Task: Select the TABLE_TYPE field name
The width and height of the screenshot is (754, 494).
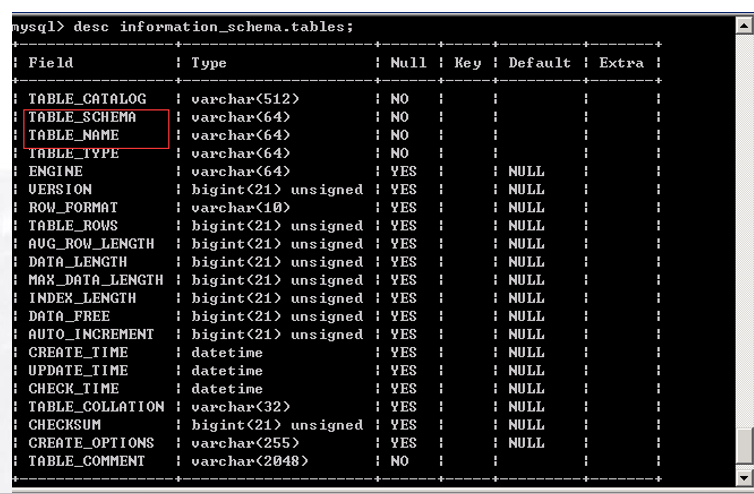Action: point(74,153)
